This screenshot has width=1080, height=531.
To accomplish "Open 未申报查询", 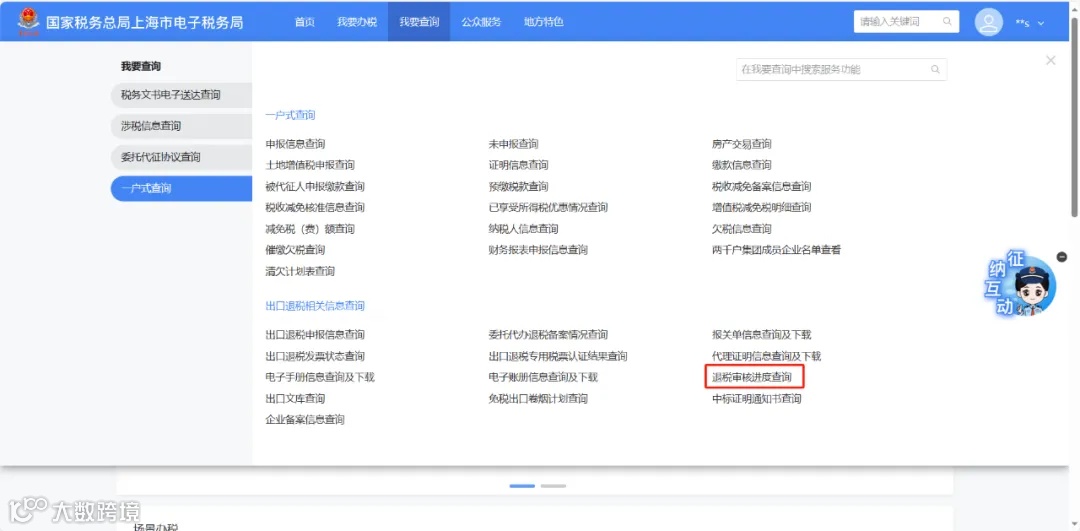I will [x=513, y=144].
